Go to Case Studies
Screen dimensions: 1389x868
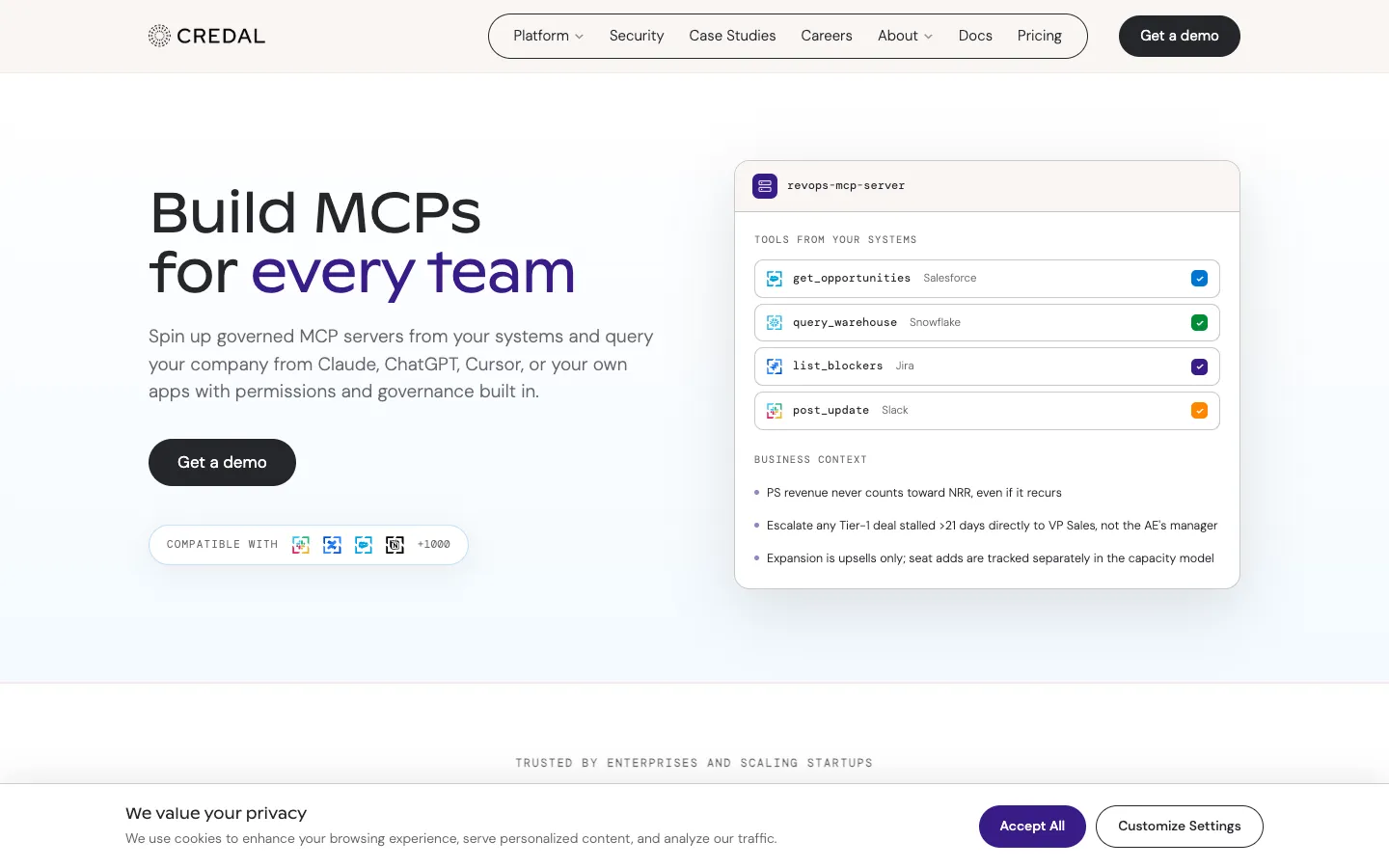[732, 36]
